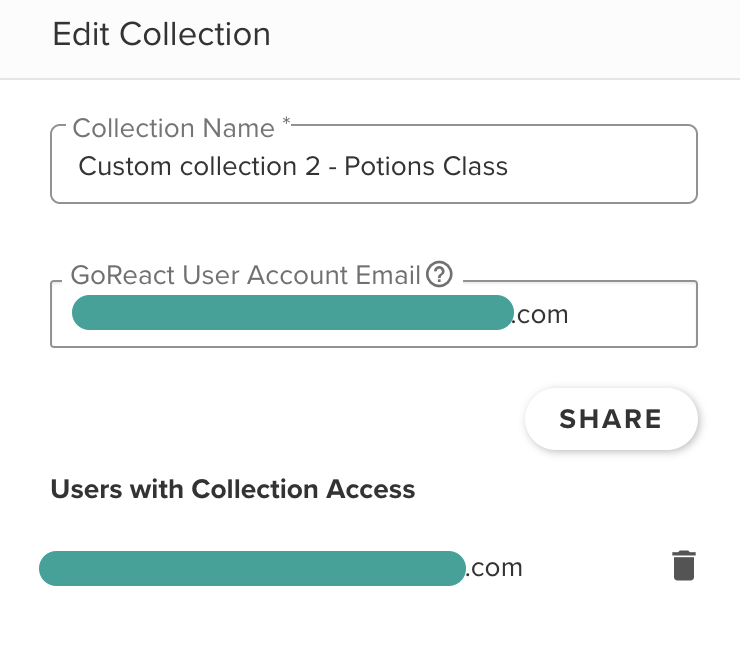Click the redacted address inside email input
This screenshot has width=740, height=657.
pos(293,312)
